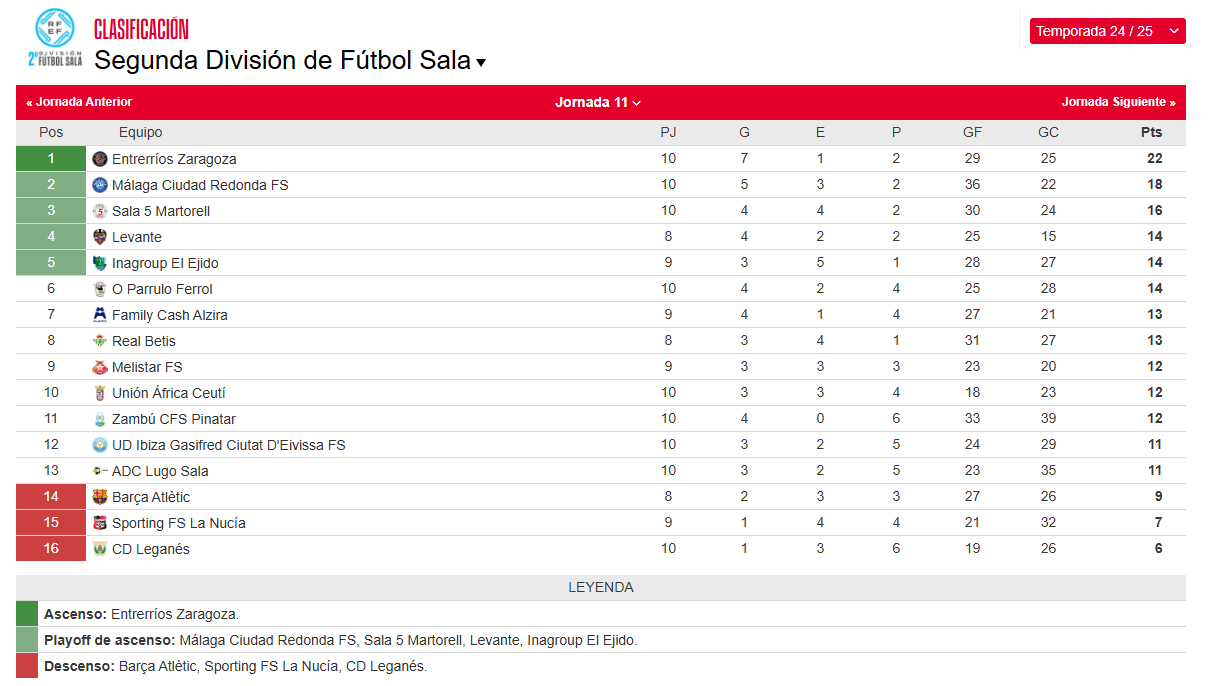
Task: Open the Inagroup El Ejido team link
Action: click(x=165, y=263)
